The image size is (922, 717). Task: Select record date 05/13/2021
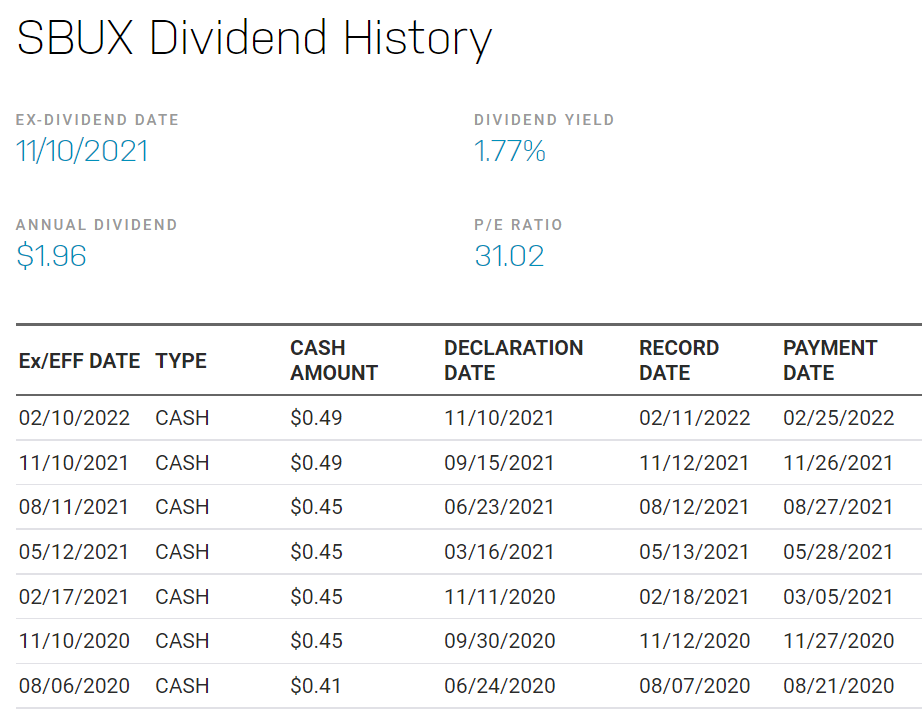coord(694,552)
